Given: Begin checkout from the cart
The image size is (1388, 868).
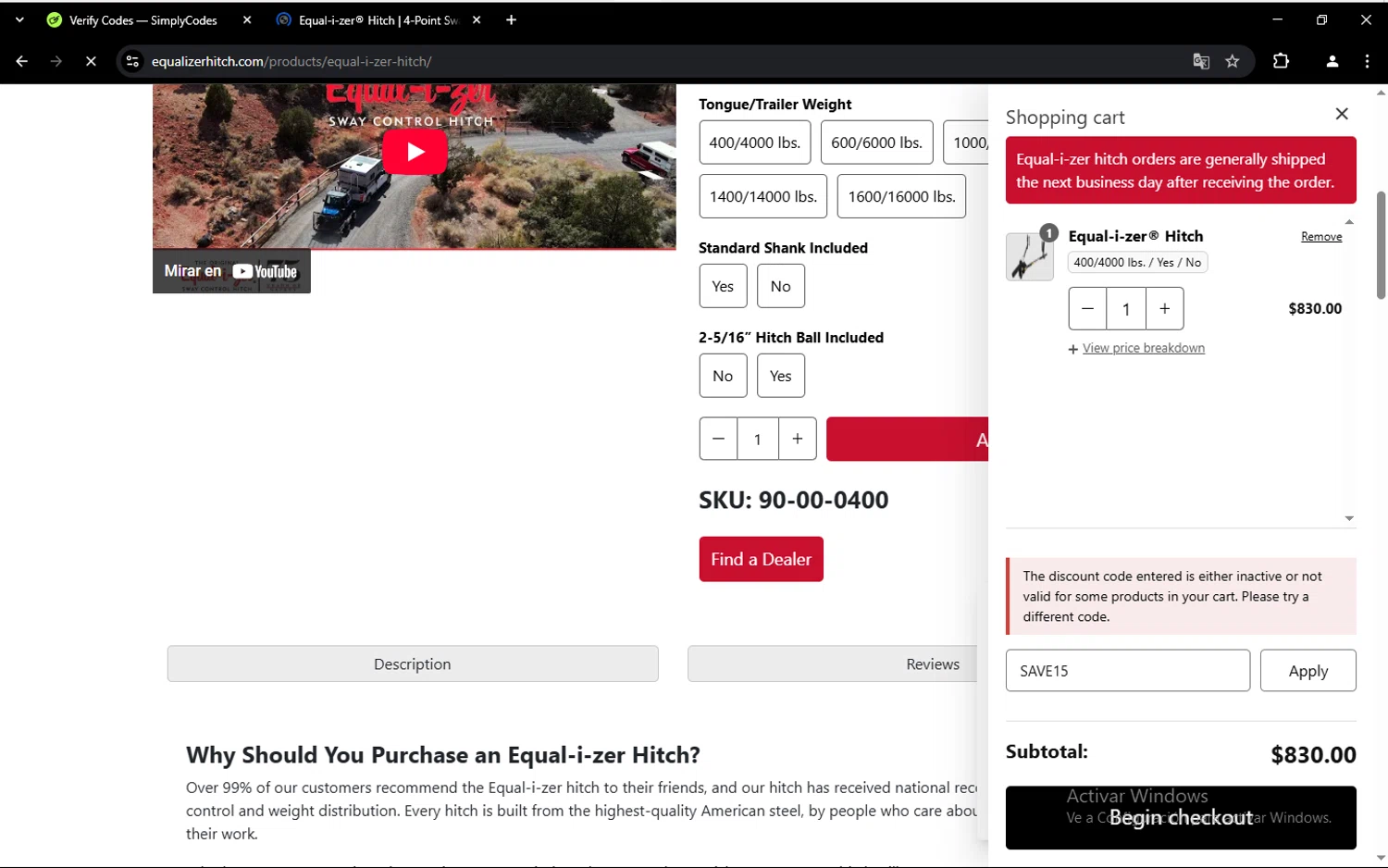Looking at the screenshot, I should click(x=1181, y=817).
